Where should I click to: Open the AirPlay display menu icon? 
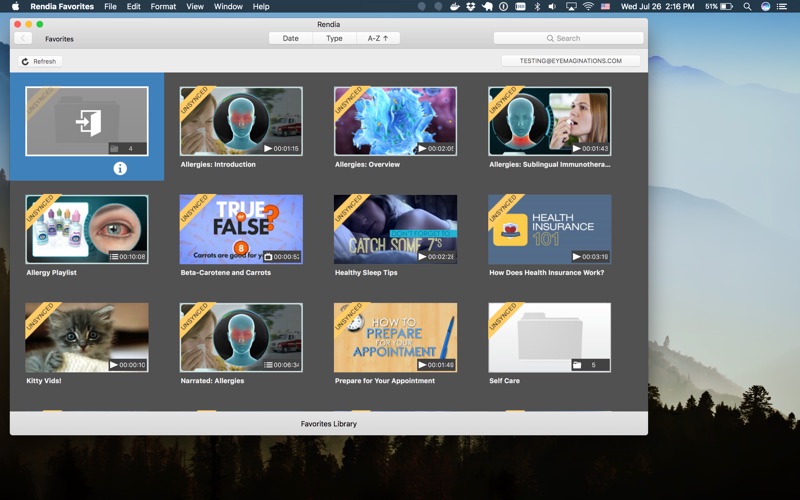(571, 7)
